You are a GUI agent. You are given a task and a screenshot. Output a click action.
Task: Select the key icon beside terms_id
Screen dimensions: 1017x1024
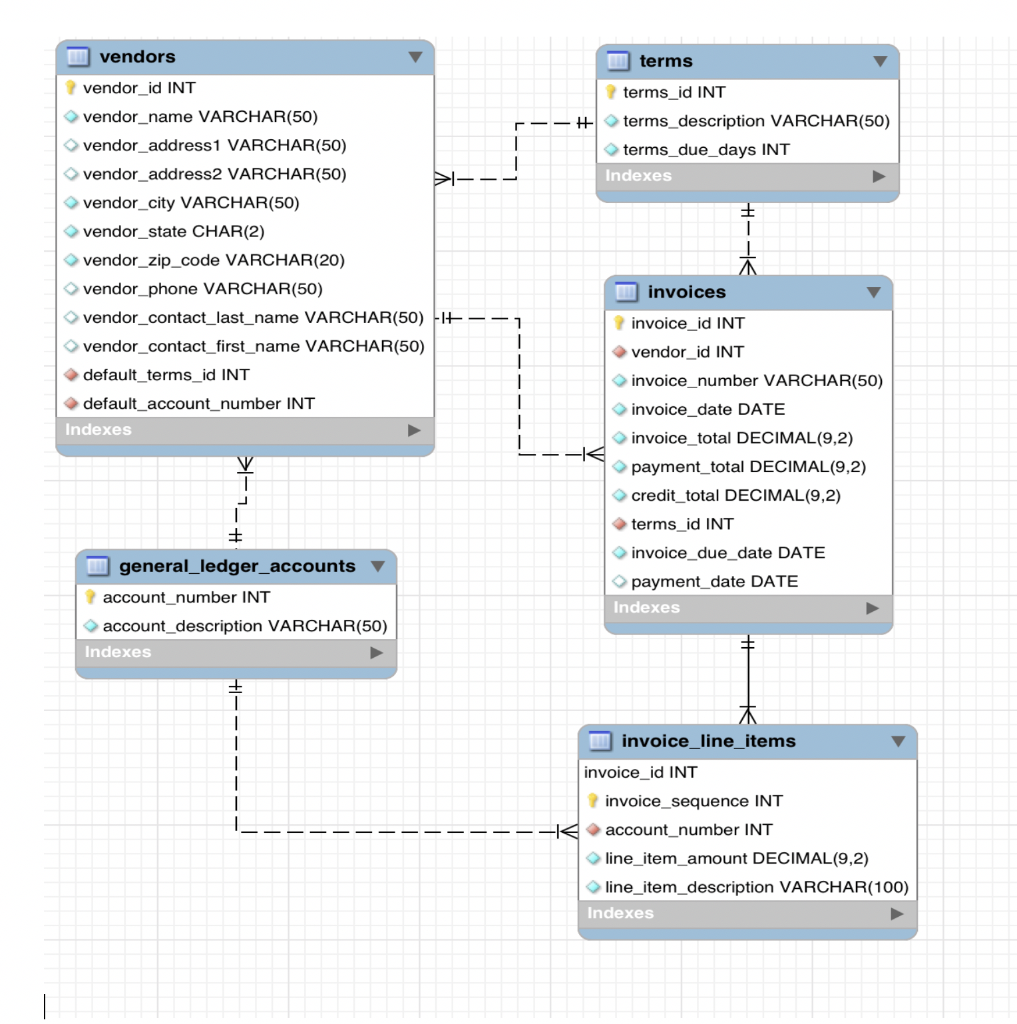coord(612,91)
